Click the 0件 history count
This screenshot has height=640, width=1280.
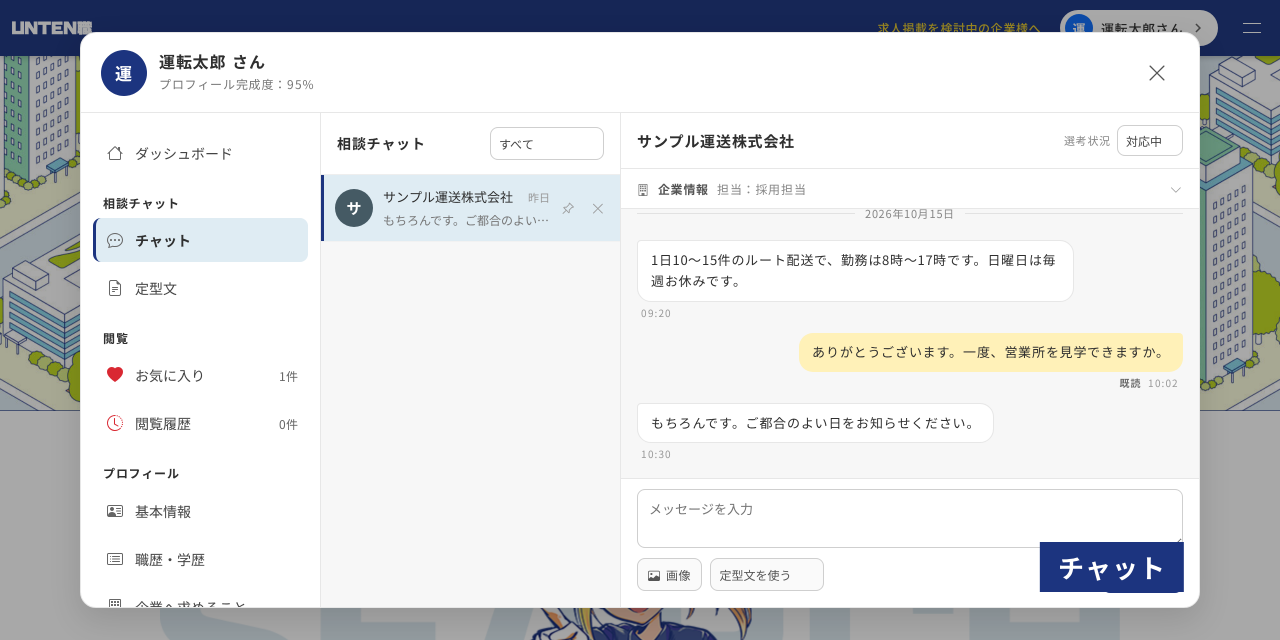pos(288,424)
